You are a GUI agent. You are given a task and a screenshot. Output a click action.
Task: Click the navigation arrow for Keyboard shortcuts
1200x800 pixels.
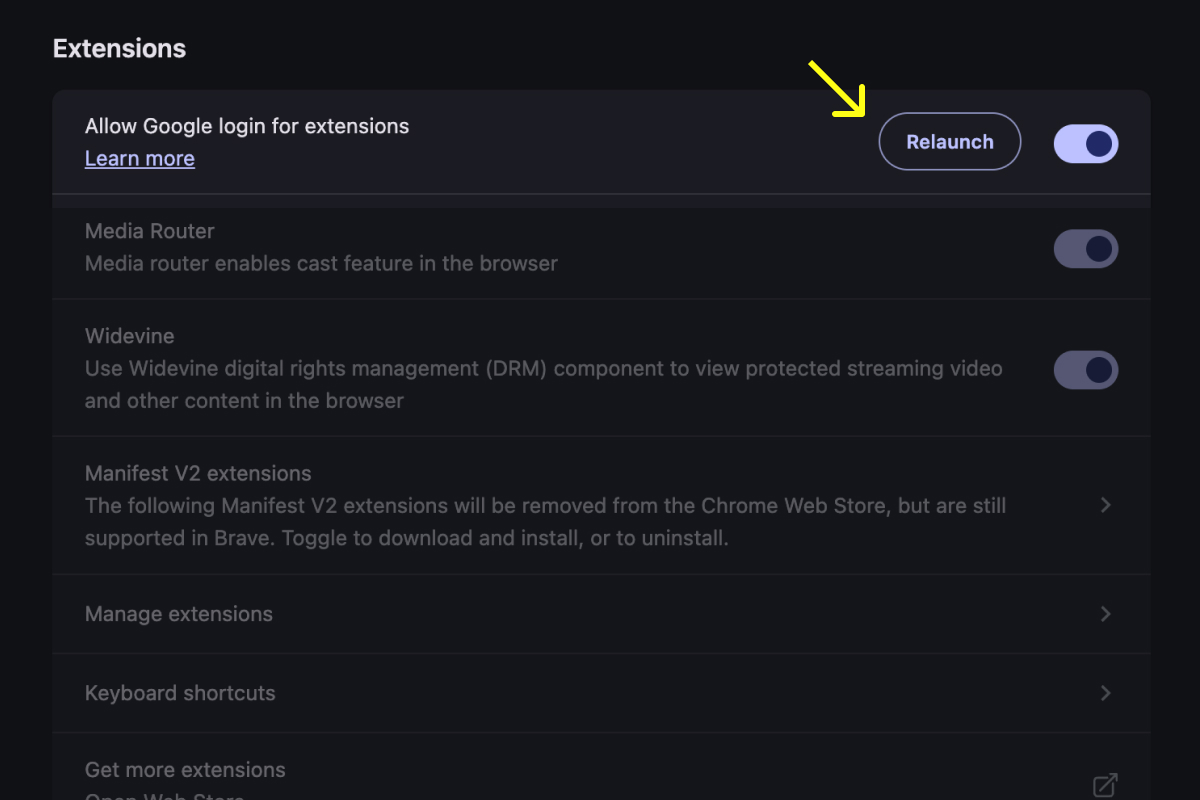click(x=1105, y=692)
